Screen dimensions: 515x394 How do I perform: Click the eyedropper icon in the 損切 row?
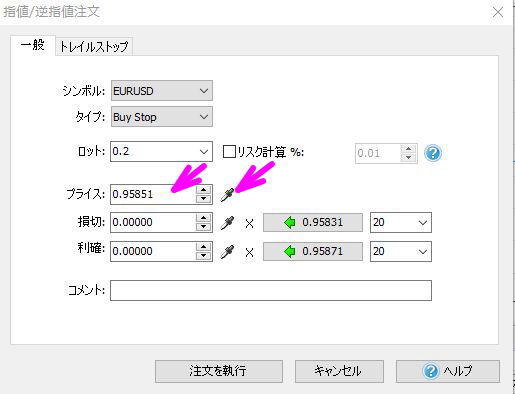pyautogui.click(x=227, y=223)
